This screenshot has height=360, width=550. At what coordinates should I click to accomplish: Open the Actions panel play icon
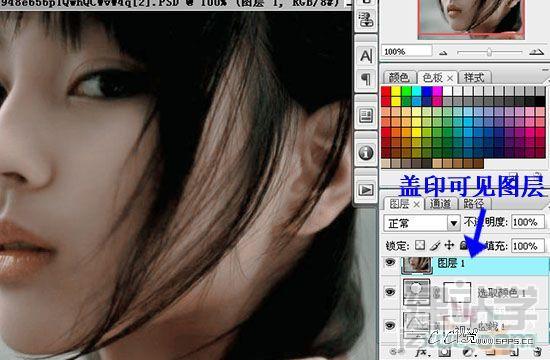[366, 190]
